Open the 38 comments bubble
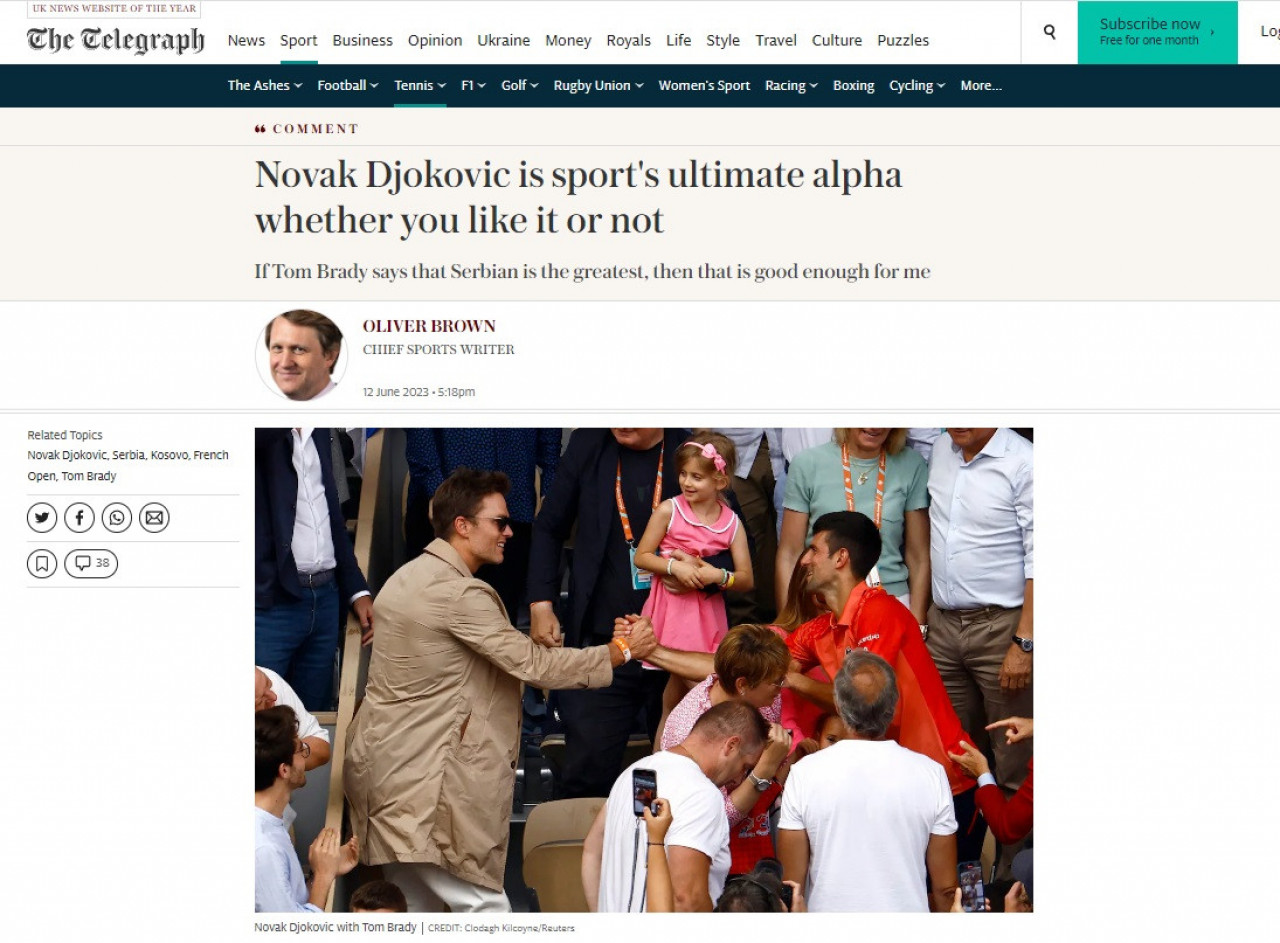The width and height of the screenshot is (1280, 943). [x=91, y=564]
